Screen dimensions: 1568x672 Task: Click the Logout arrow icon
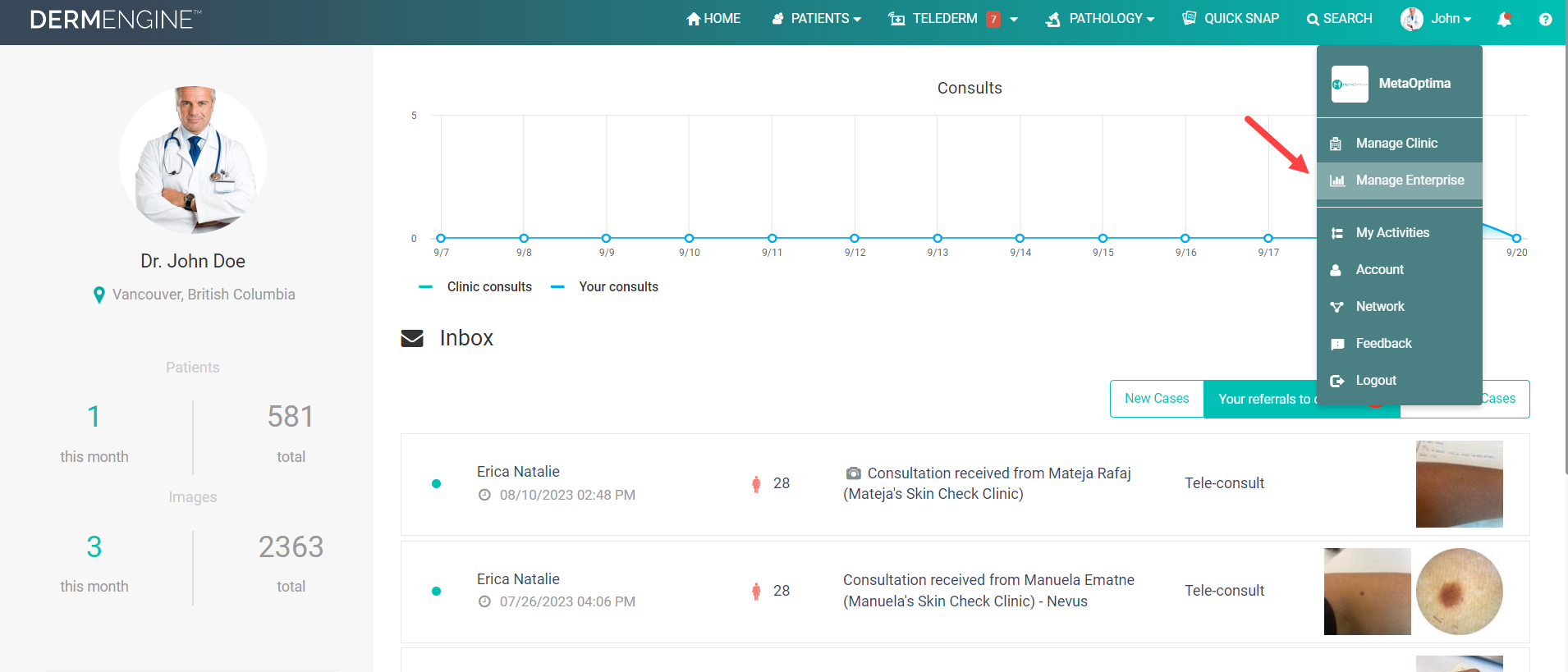(x=1337, y=381)
